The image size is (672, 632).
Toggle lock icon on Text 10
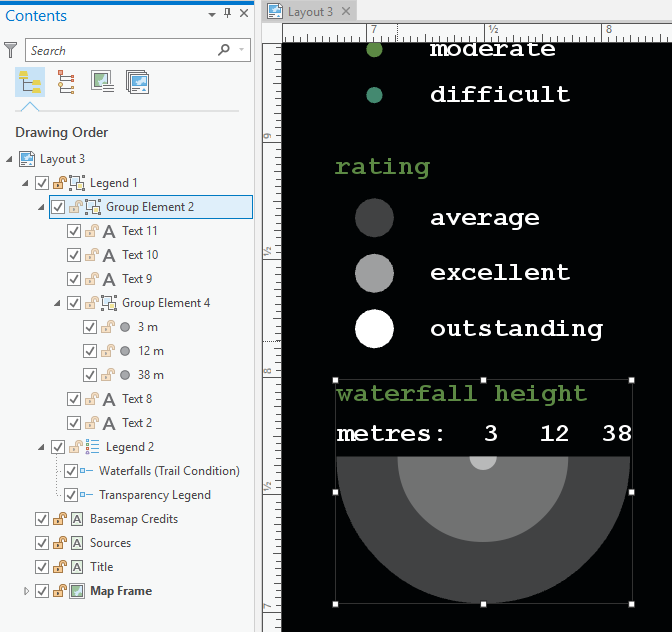click(92, 255)
